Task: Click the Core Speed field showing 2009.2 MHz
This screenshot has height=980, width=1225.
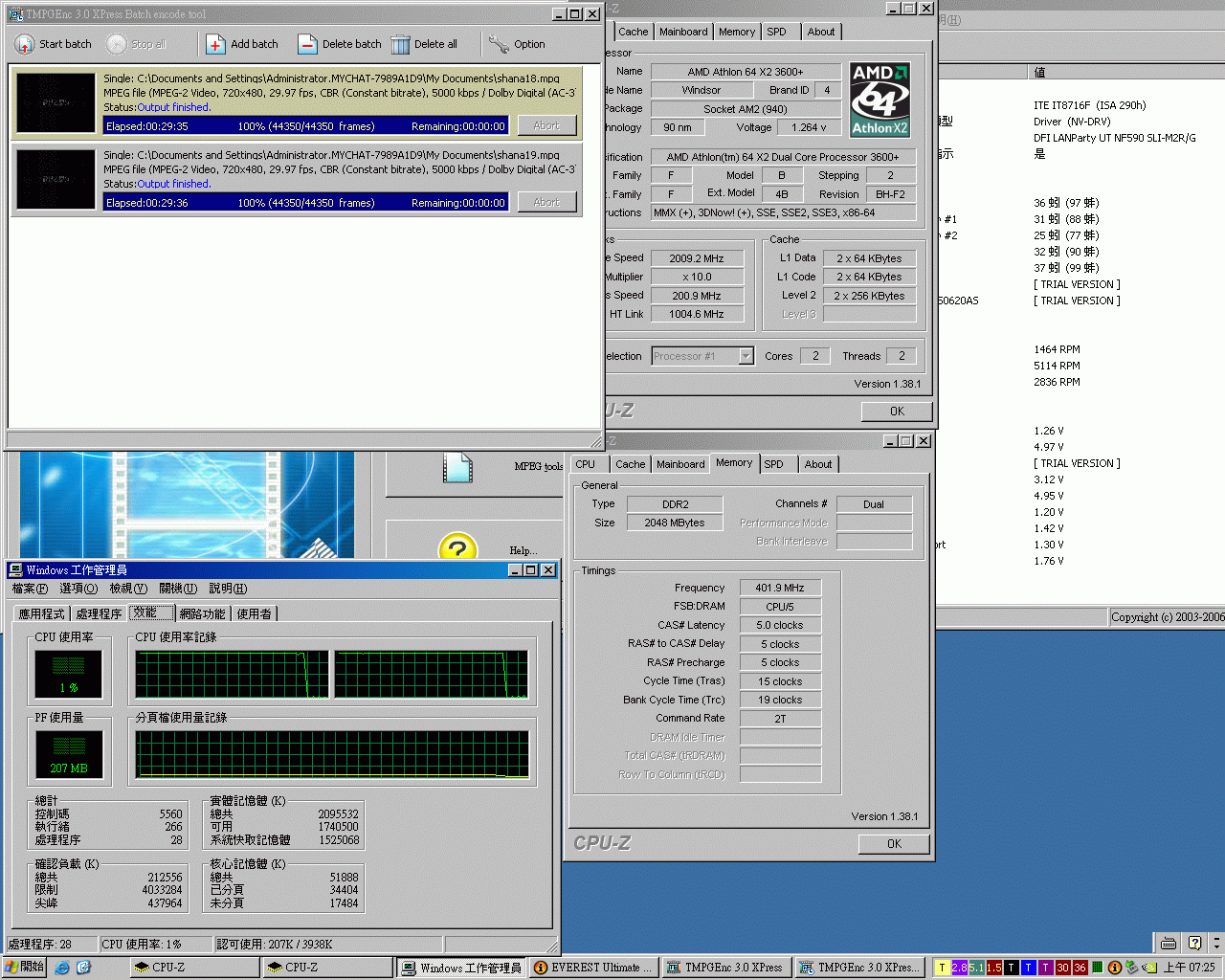Action: pyautogui.click(x=697, y=258)
